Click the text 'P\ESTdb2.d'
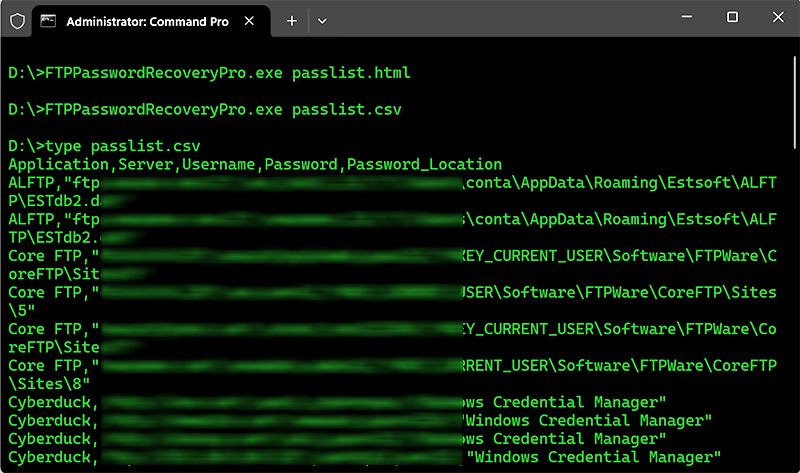 55,201
